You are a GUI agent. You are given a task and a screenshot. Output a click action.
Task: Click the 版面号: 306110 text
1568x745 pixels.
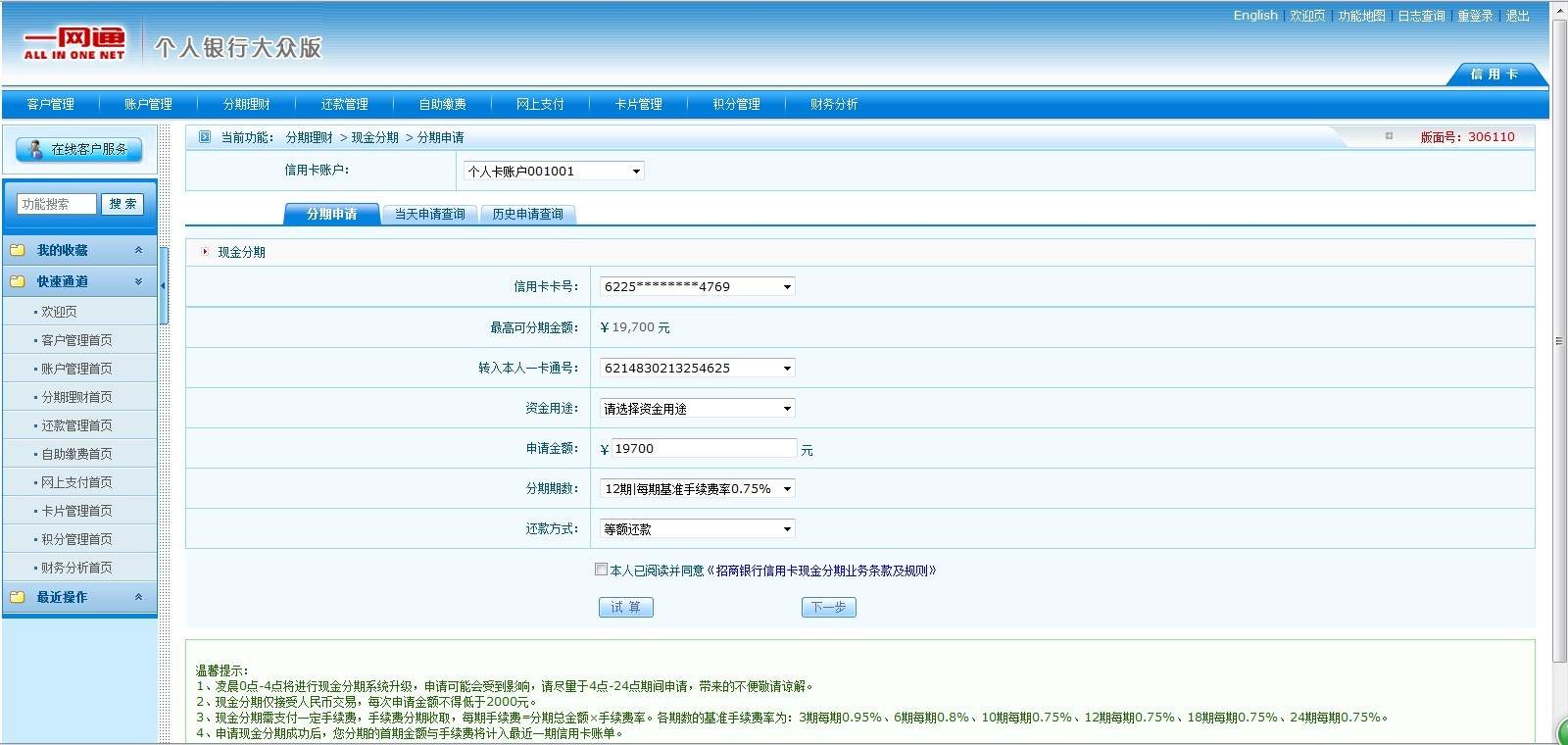point(1467,137)
